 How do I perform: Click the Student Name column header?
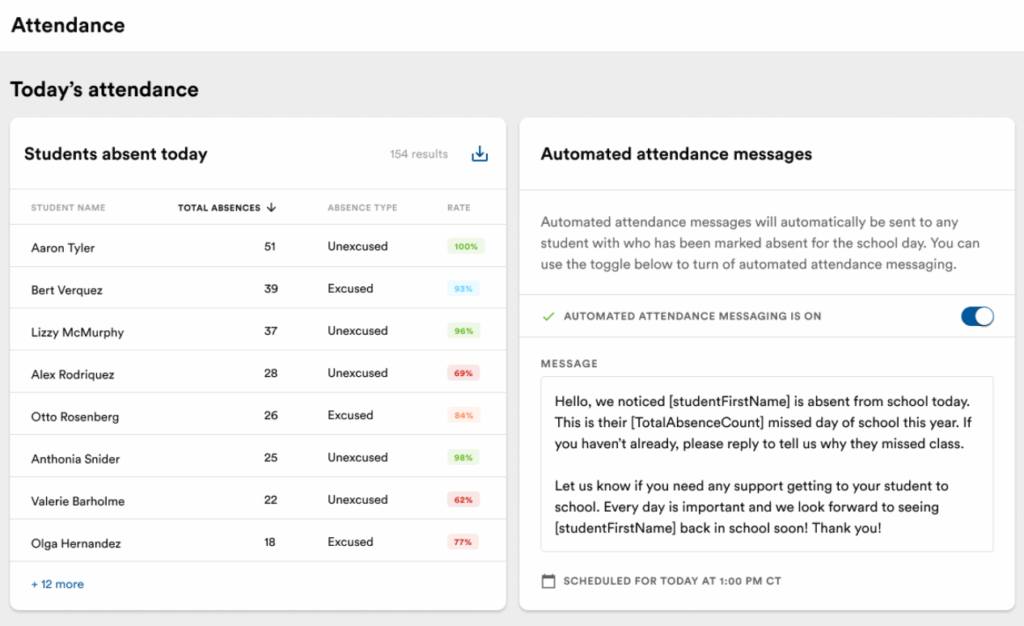point(68,208)
